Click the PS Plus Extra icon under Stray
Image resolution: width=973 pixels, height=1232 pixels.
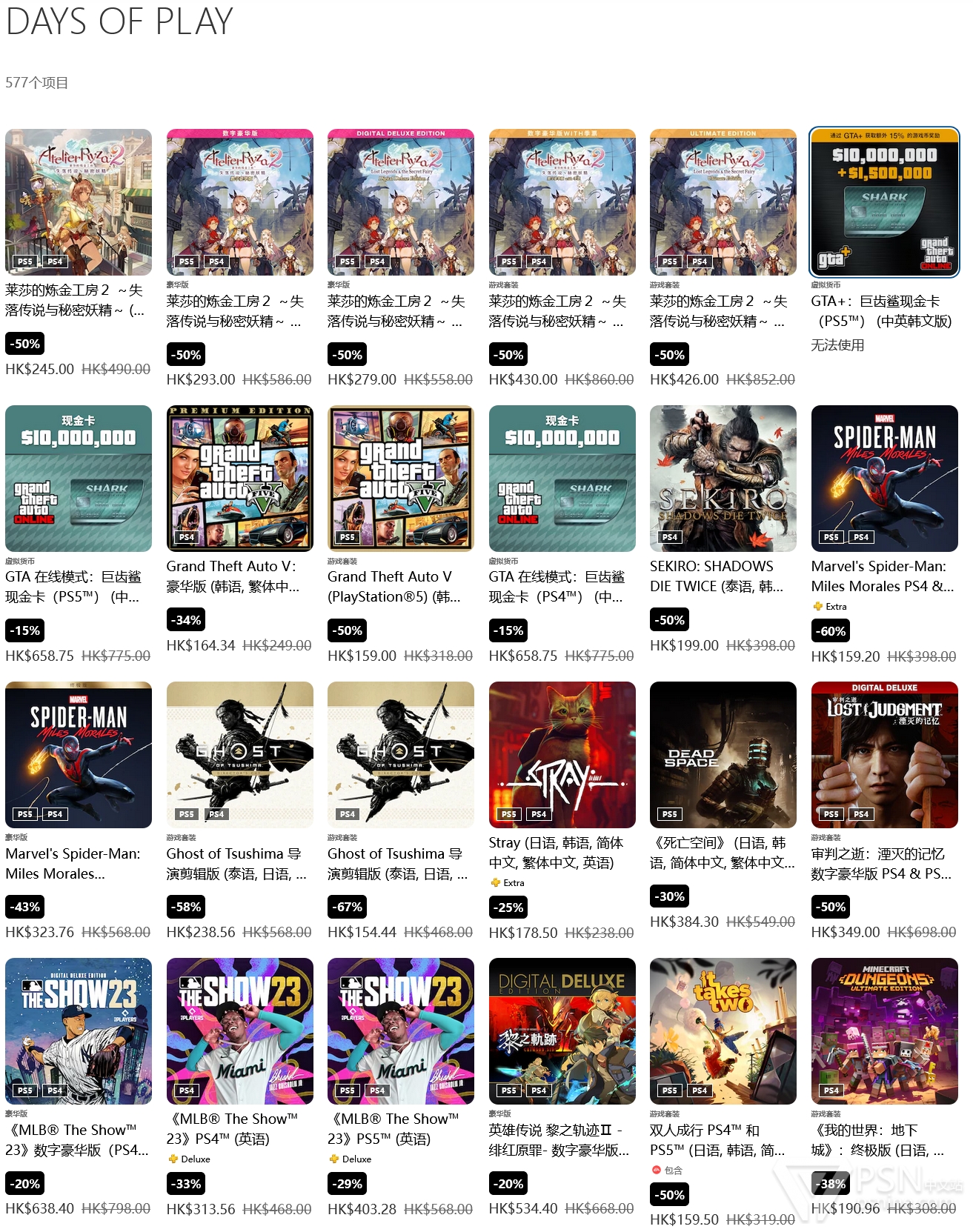[x=495, y=882]
